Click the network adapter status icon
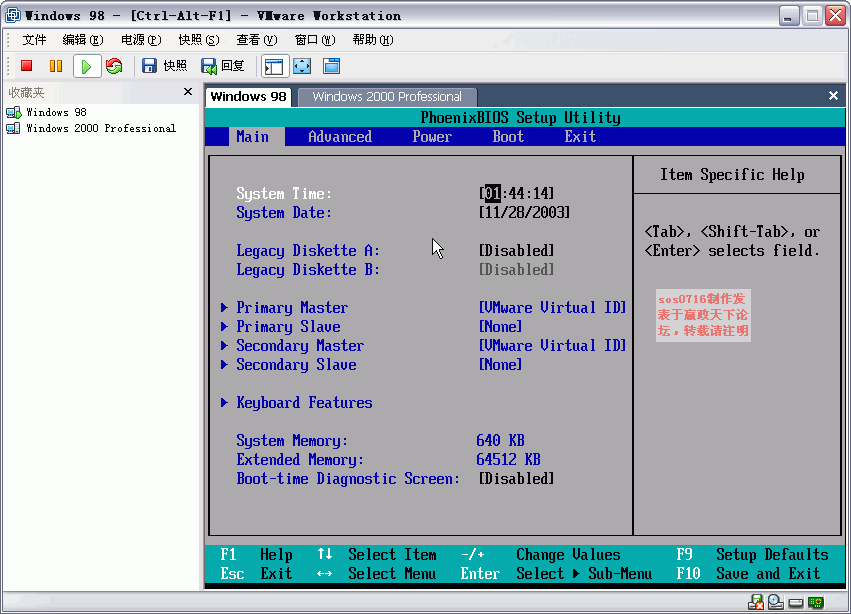851x614 pixels. tap(755, 602)
